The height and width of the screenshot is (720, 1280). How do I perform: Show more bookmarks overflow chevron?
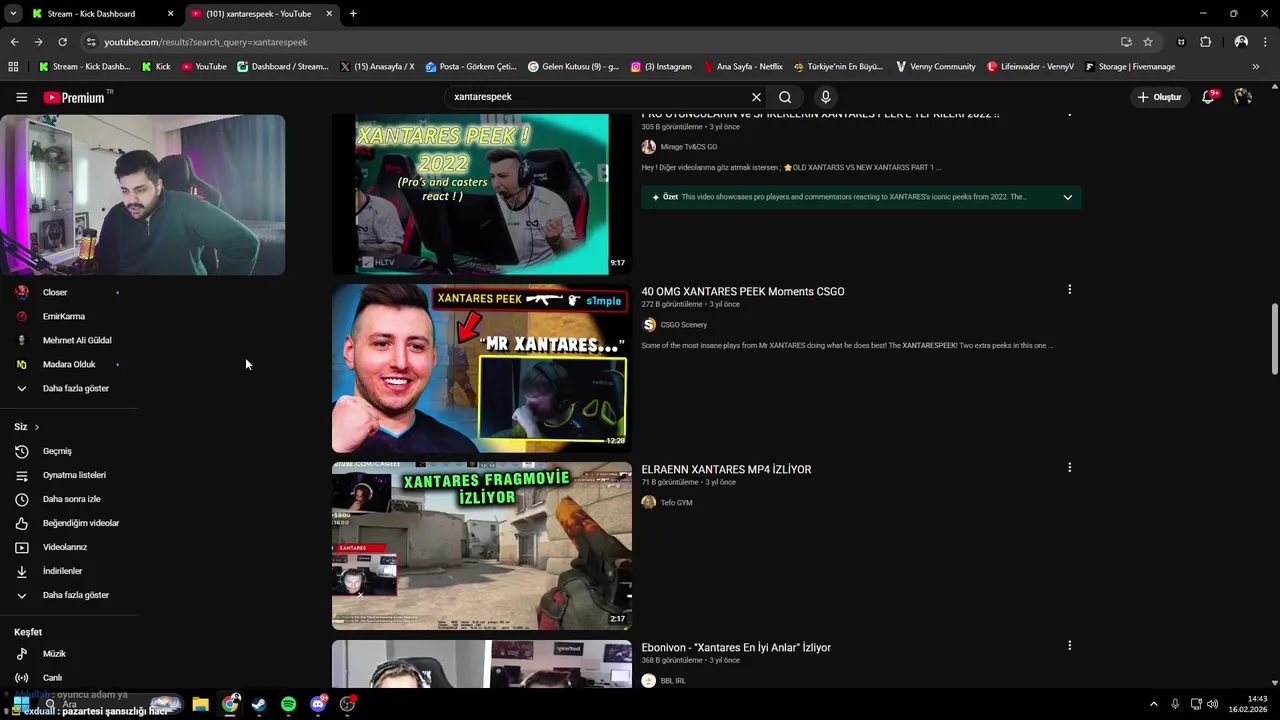click(1256, 67)
